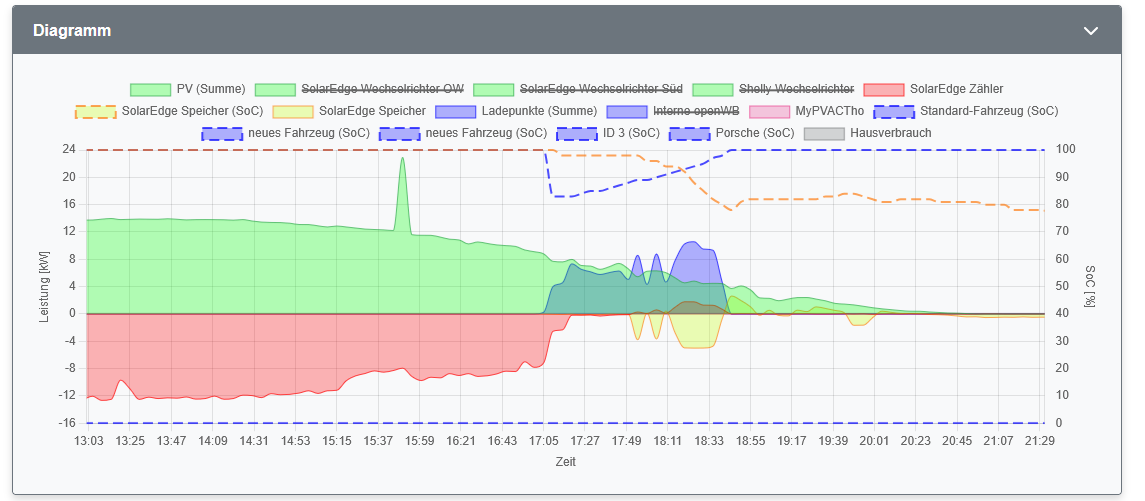1145x501 pixels.
Task: Toggle the Standard-Fahrzeug (SoC) legend entry
Action: point(989,111)
